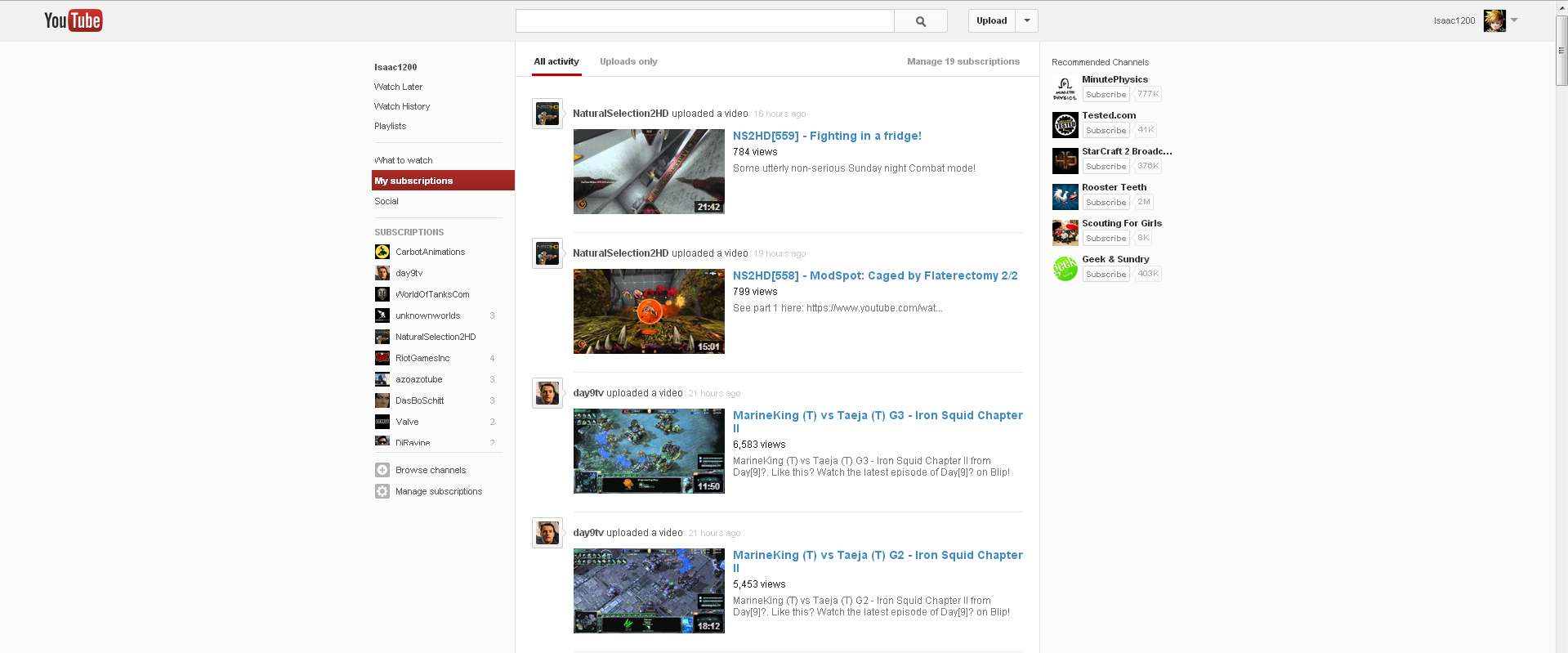
Task: Switch to the All activity tab
Action: coord(556,61)
